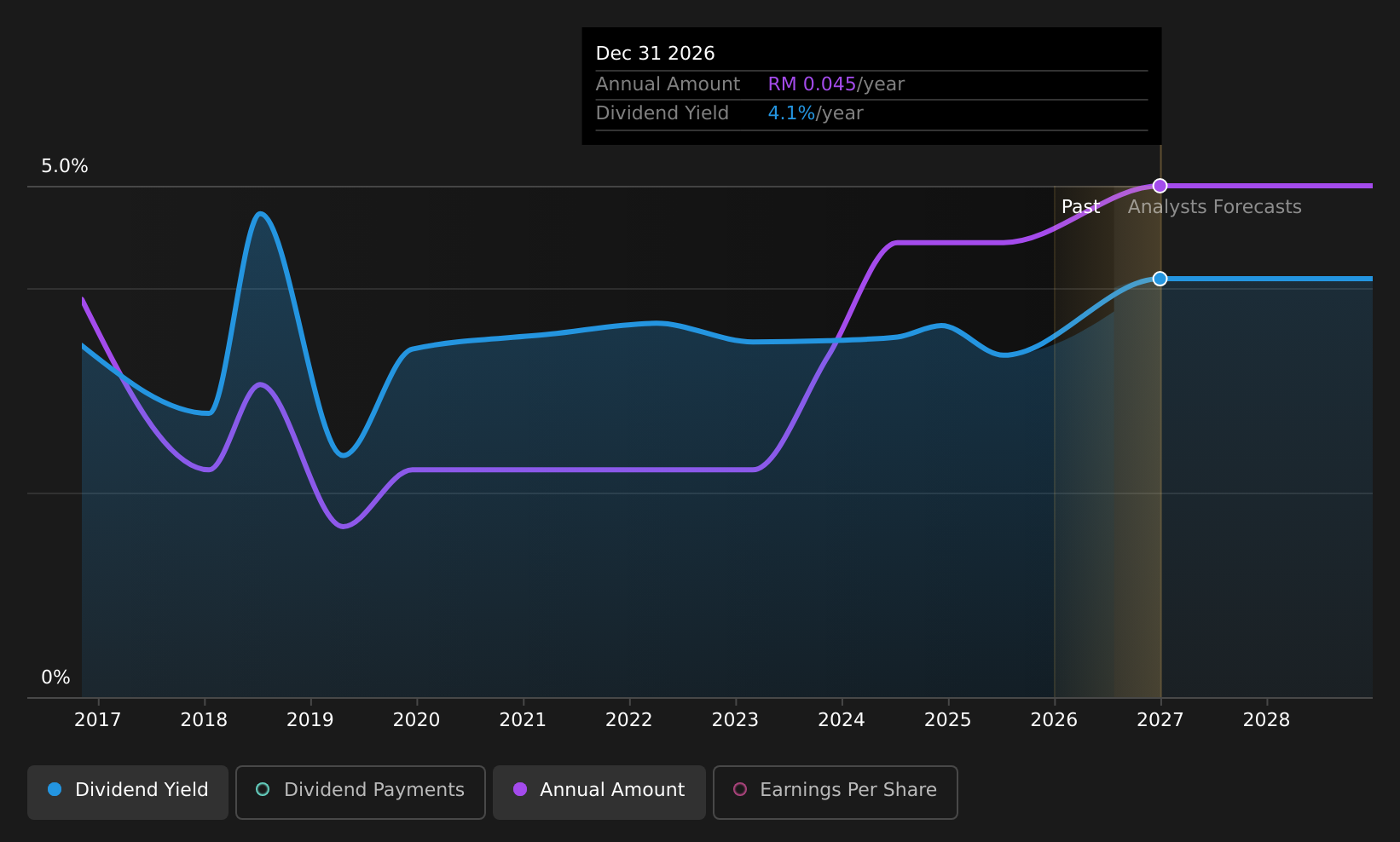Click the 'Past' region label
The height and width of the screenshot is (842, 1400).
coord(1080,207)
